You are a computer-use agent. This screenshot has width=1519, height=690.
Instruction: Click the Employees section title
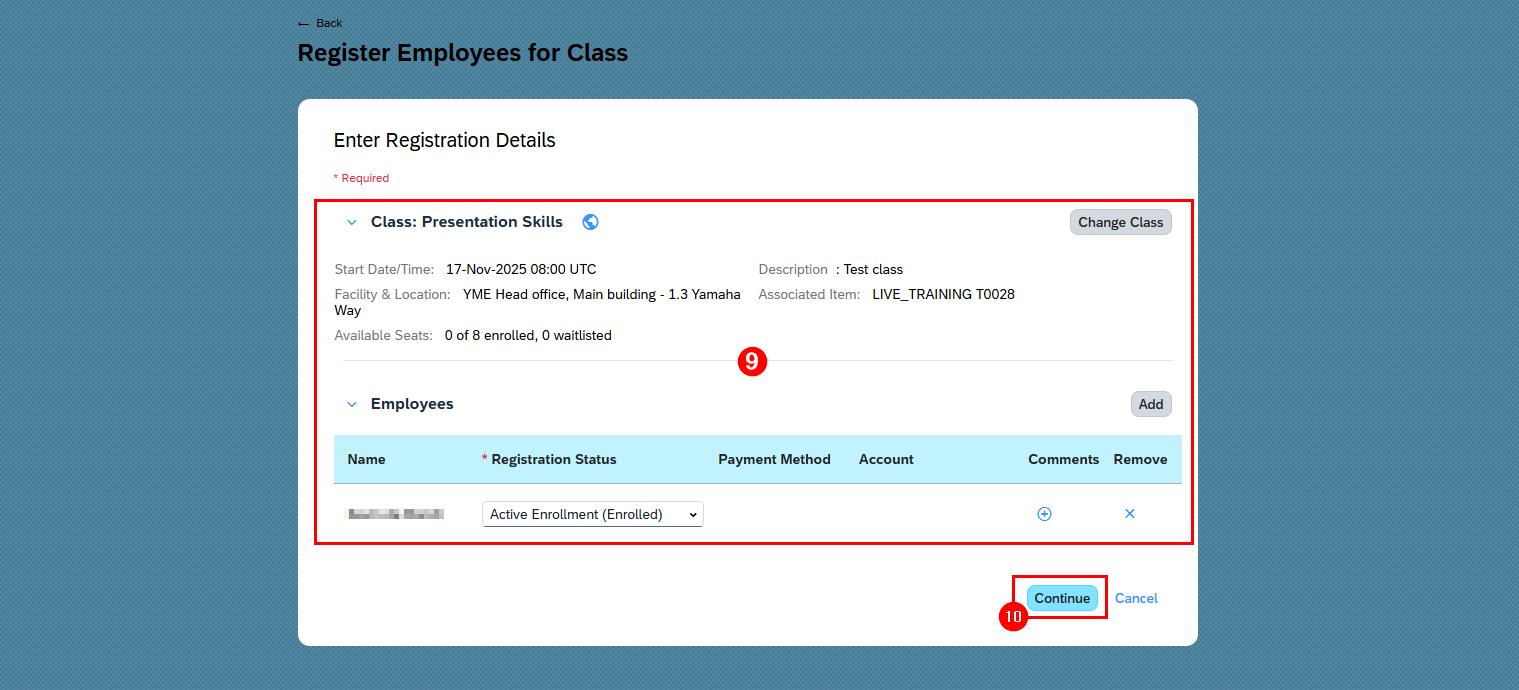412,404
